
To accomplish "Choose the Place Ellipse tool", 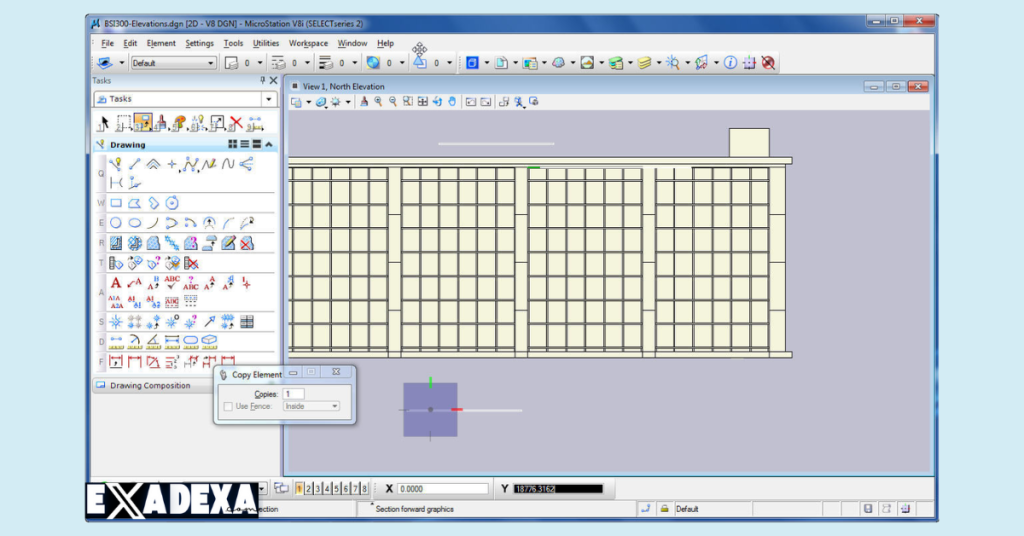I will (135, 223).
